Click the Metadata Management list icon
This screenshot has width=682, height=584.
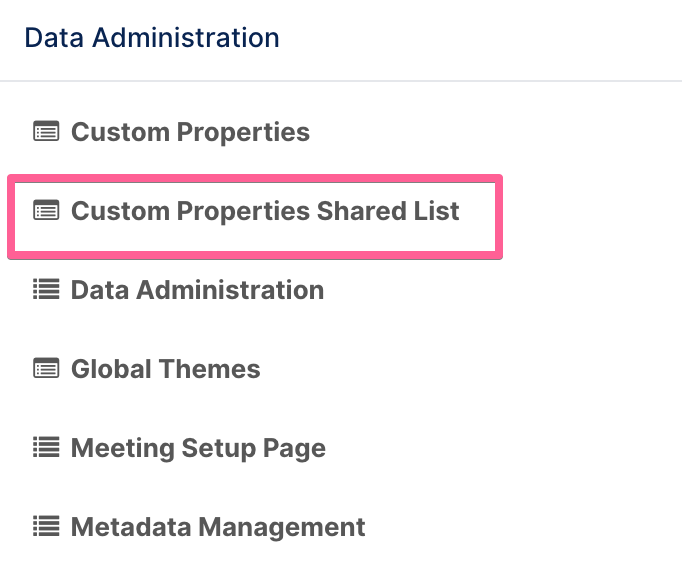click(46, 526)
